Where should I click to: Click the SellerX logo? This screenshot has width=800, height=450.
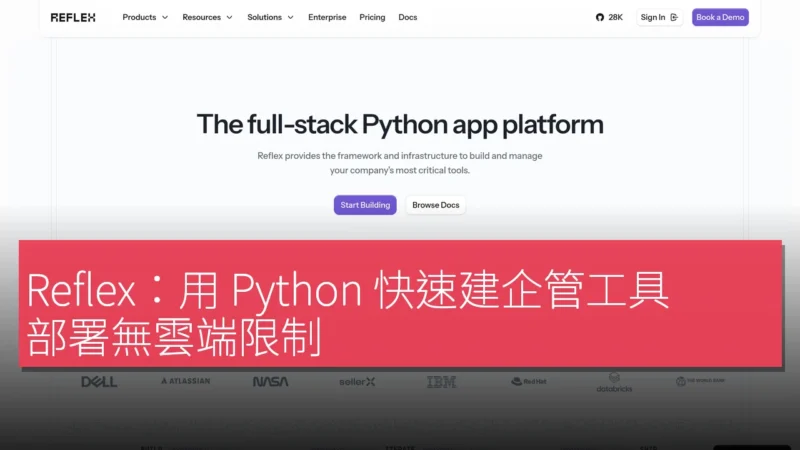[357, 382]
